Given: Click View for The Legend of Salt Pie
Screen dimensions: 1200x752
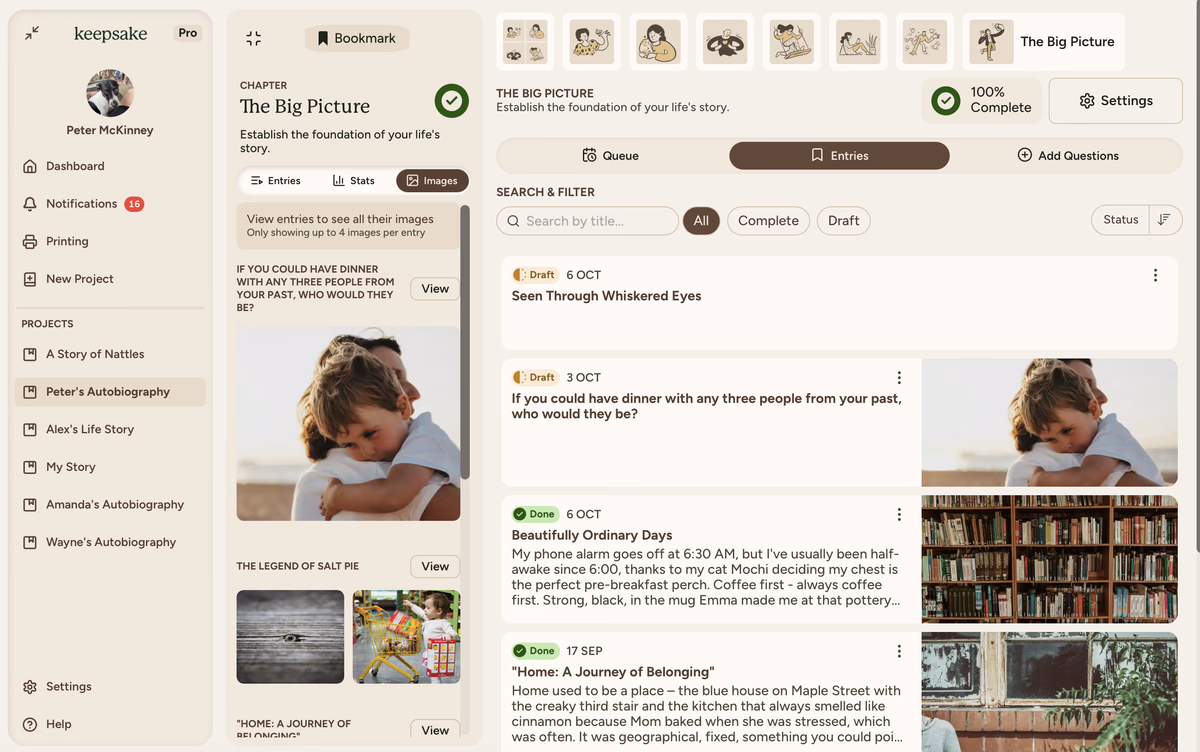Looking at the screenshot, I should click(435, 566).
